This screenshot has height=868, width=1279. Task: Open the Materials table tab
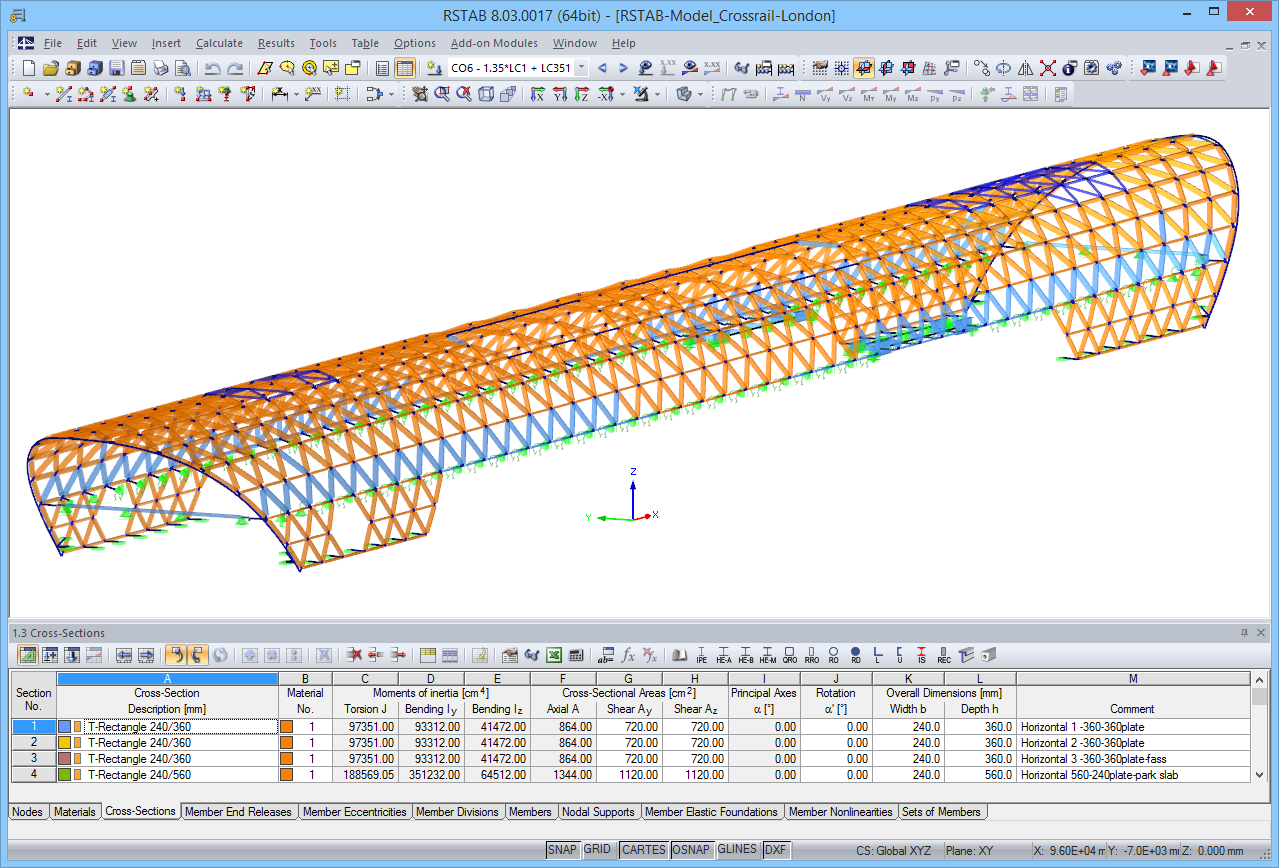[x=75, y=811]
